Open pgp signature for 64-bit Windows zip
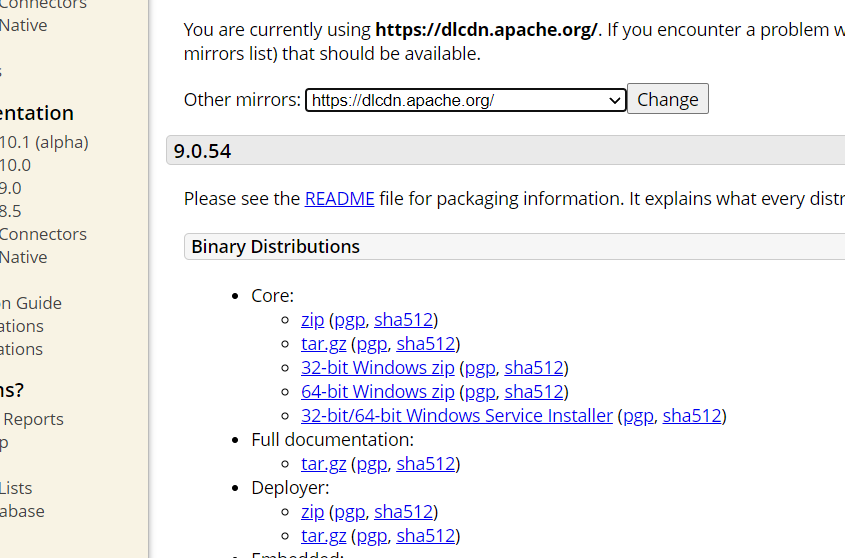Viewport: 845px width, 558px height. [x=480, y=392]
